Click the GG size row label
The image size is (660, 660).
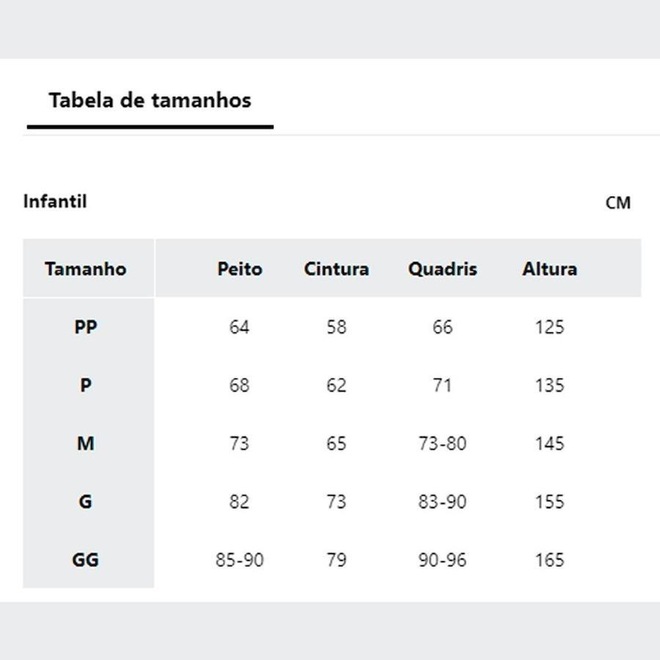point(86,560)
